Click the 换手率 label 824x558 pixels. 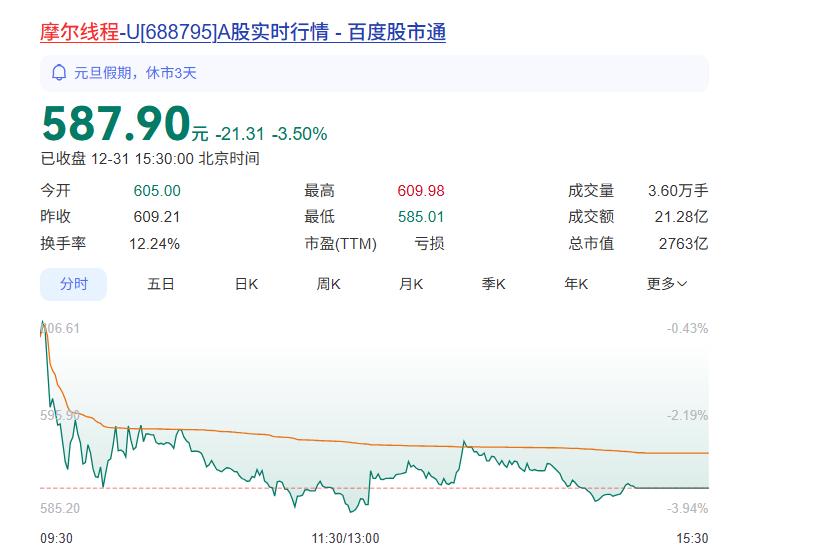pyautogui.click(x=63, y=244)
